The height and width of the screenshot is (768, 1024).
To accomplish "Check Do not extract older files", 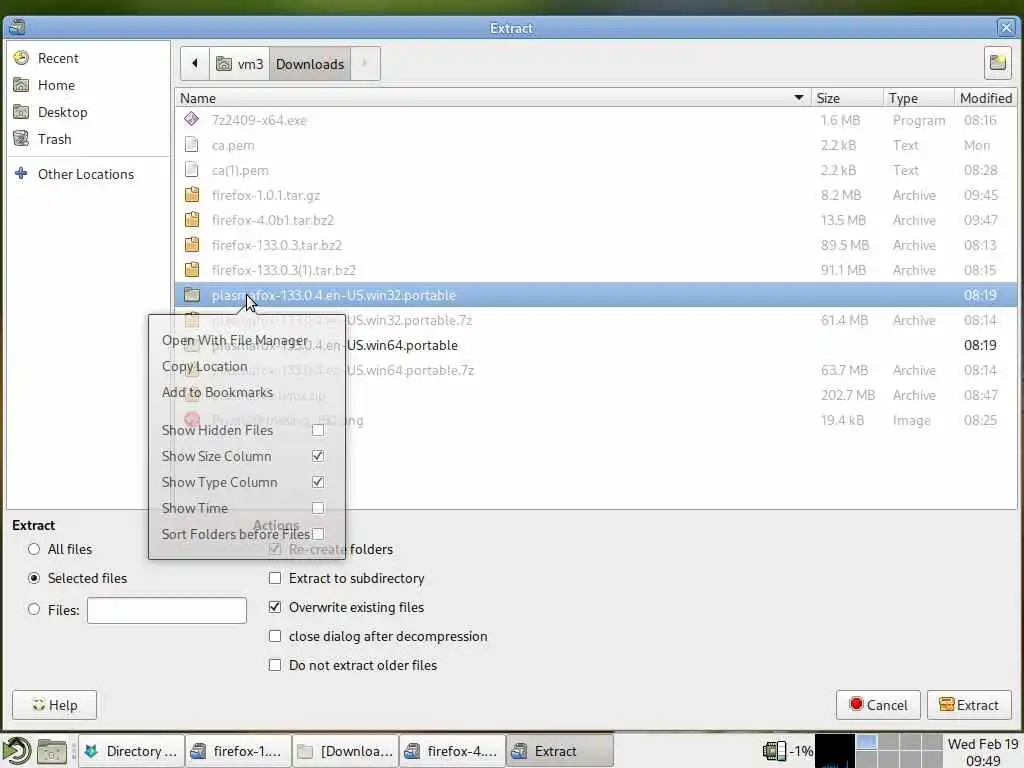I will coord(275,665).
